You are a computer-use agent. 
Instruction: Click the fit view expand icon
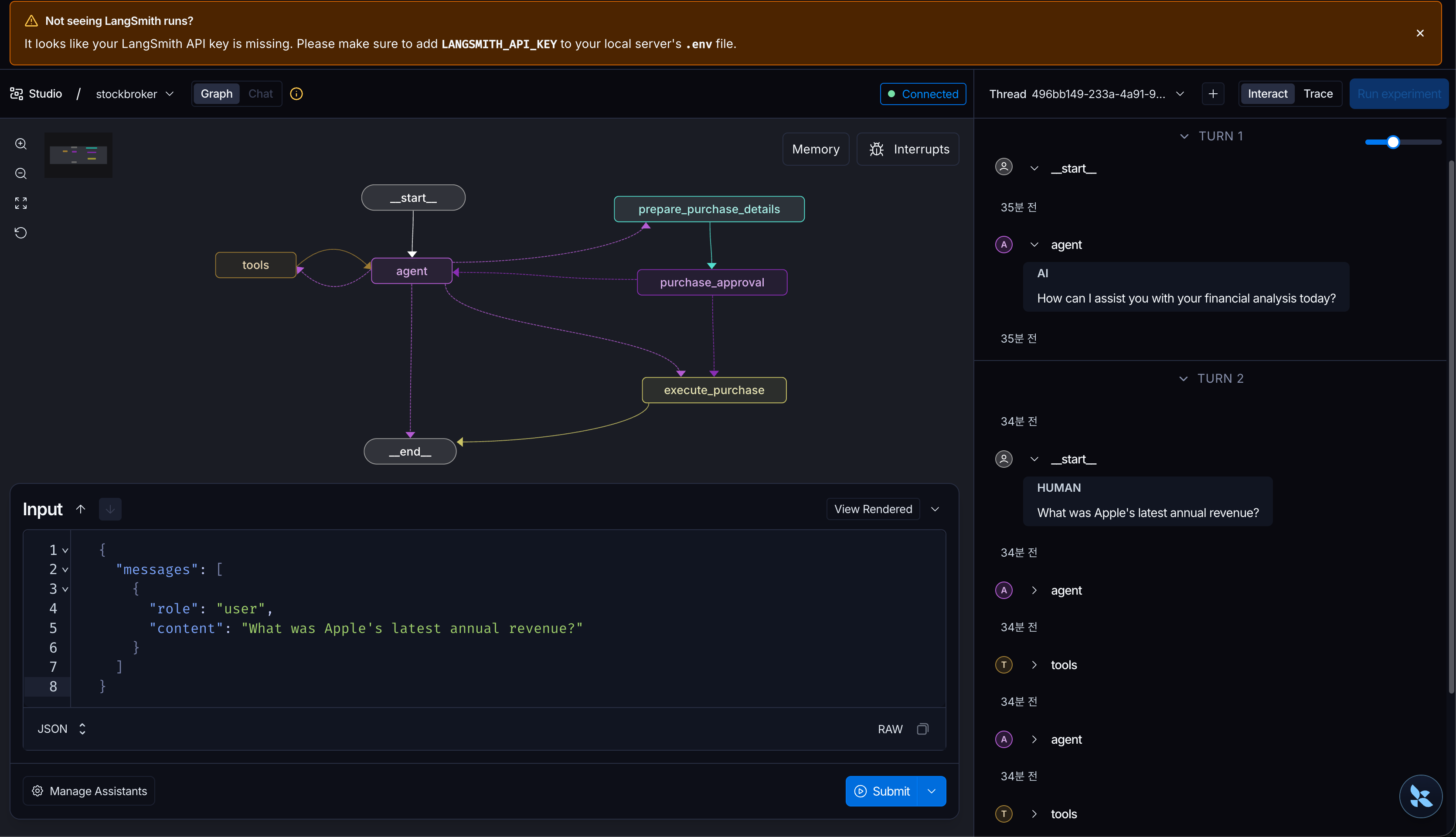[20, 203]
